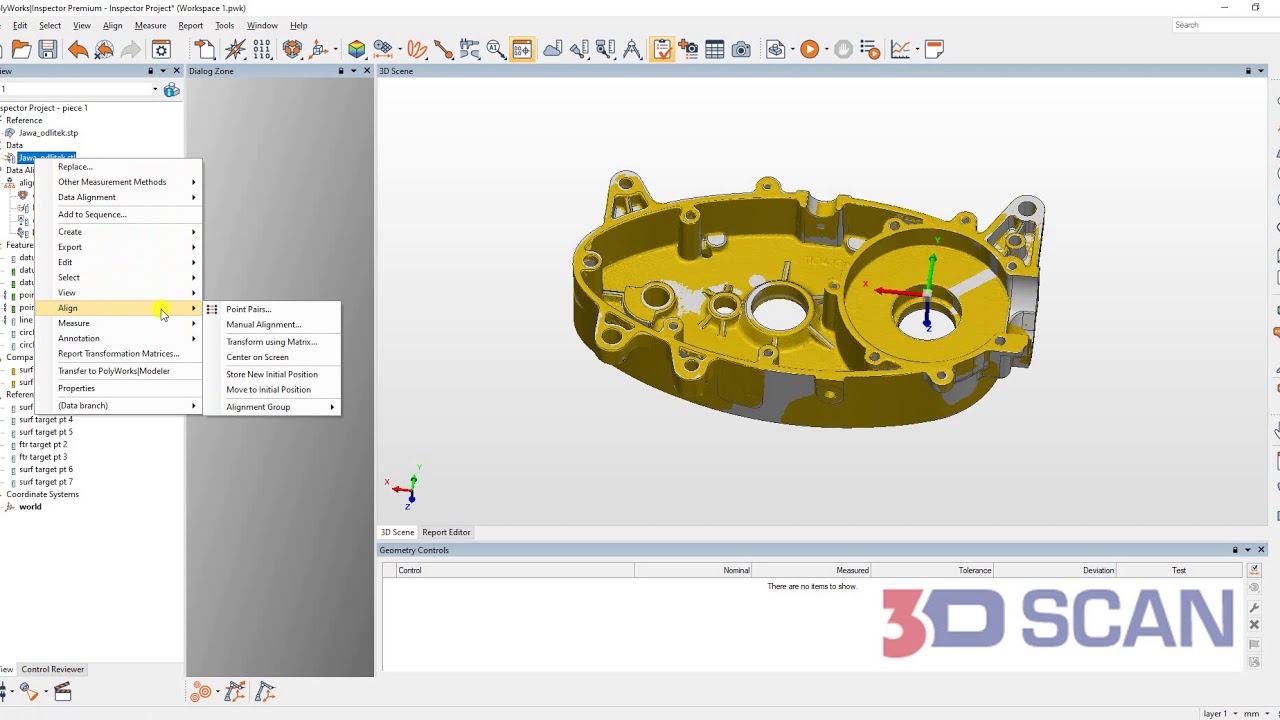Click the stop-hand icon on the toolbar

point(843,48)
